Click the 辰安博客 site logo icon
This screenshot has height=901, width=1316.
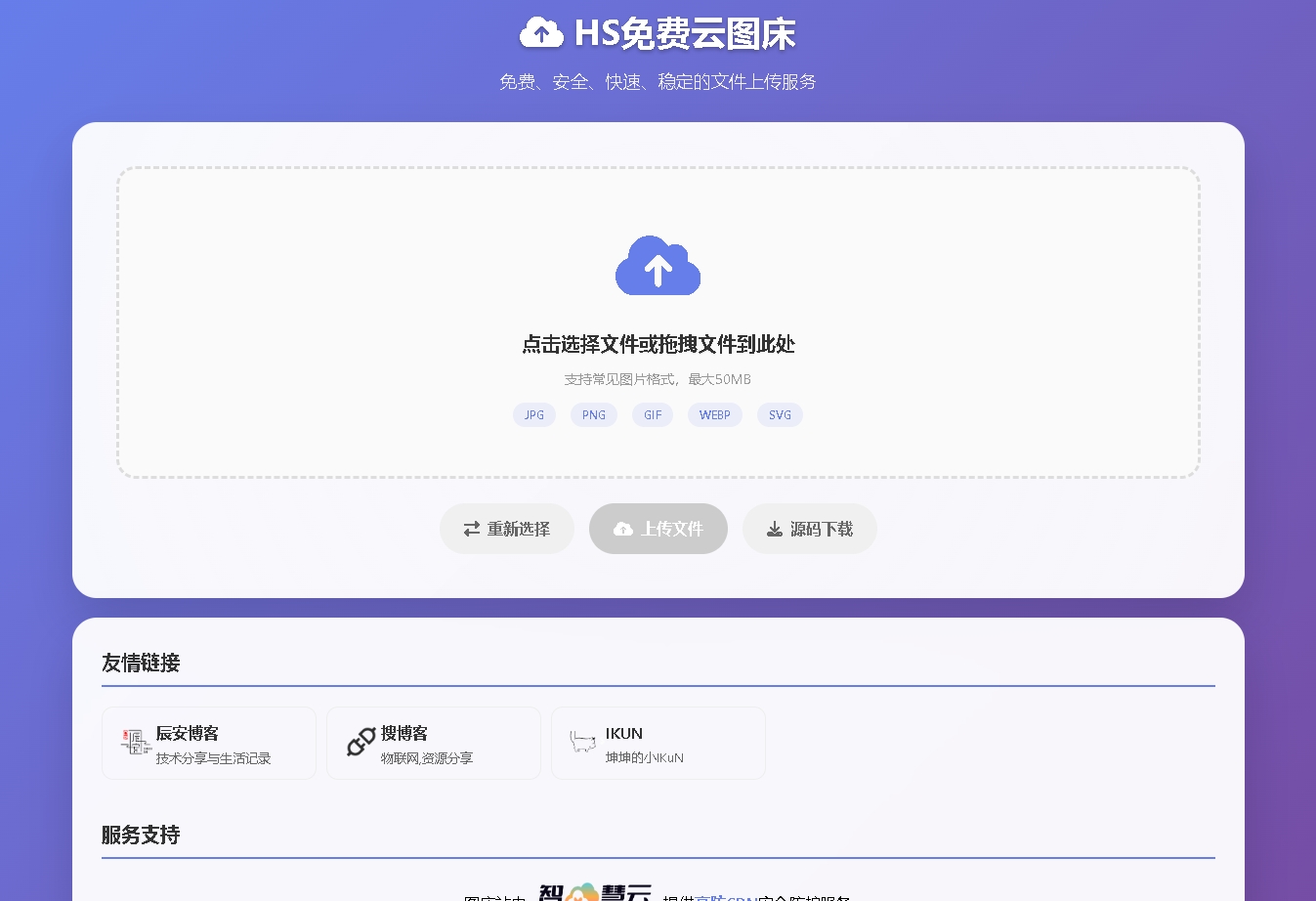tap(136, 743)
